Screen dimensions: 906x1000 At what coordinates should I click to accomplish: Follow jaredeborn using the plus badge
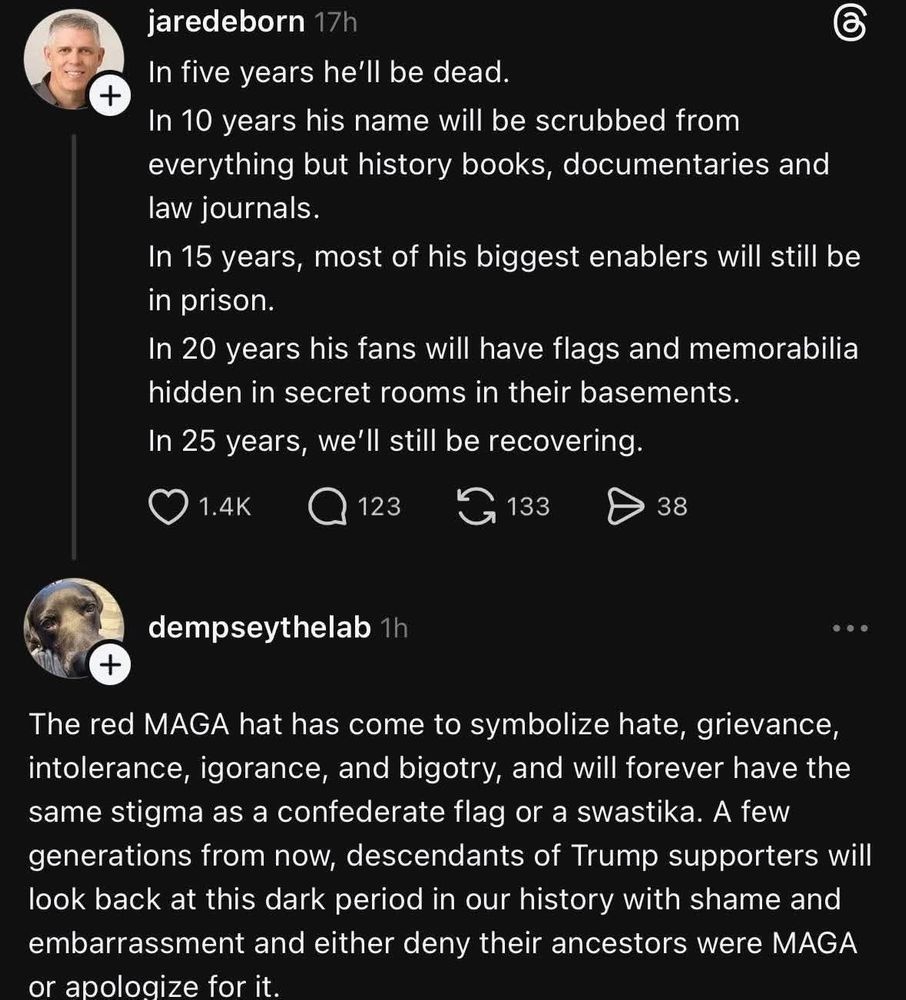(x=111, y=96)
